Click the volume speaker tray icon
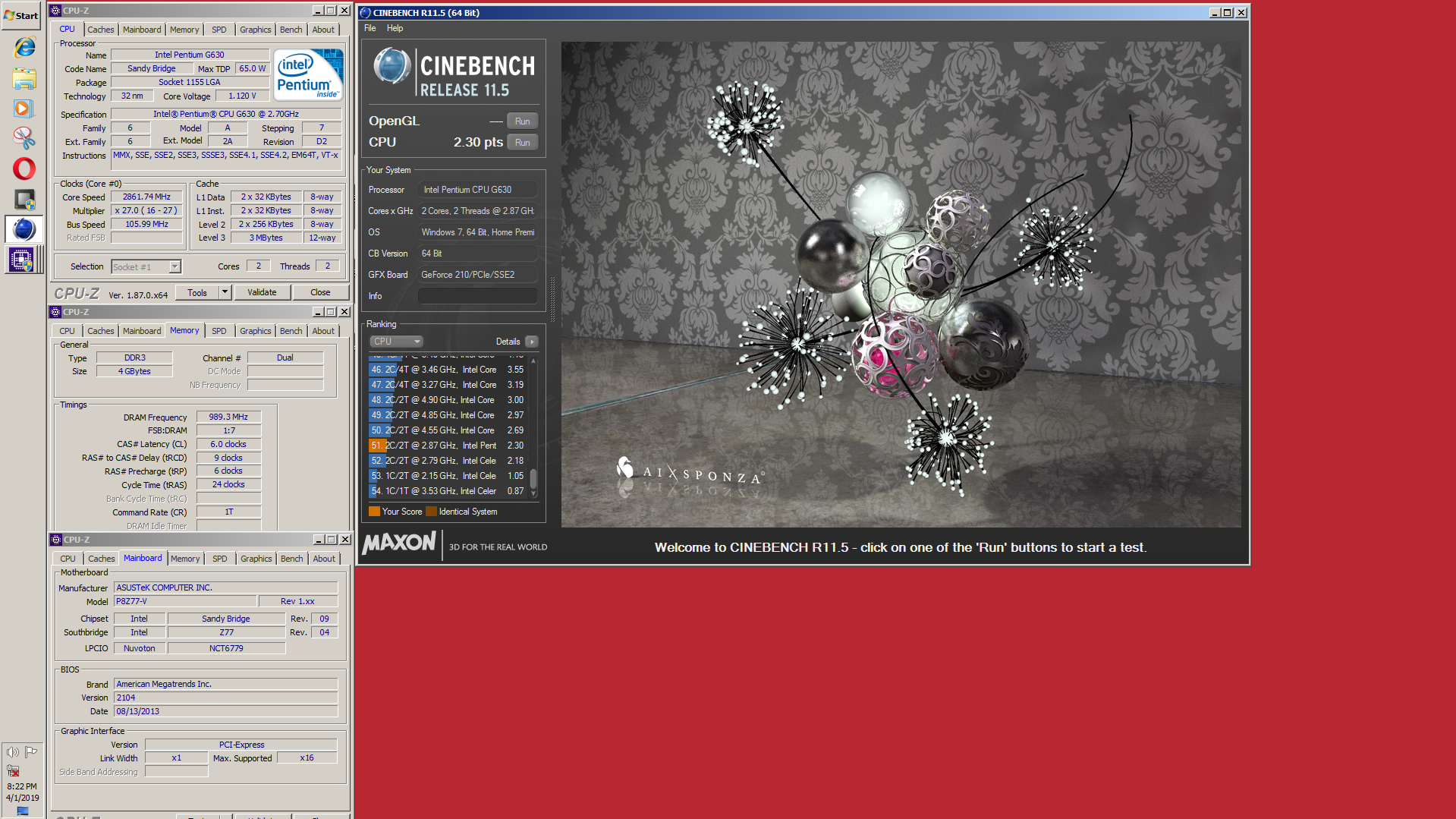Screen dimensions: 1456x819 pos(13,752)
